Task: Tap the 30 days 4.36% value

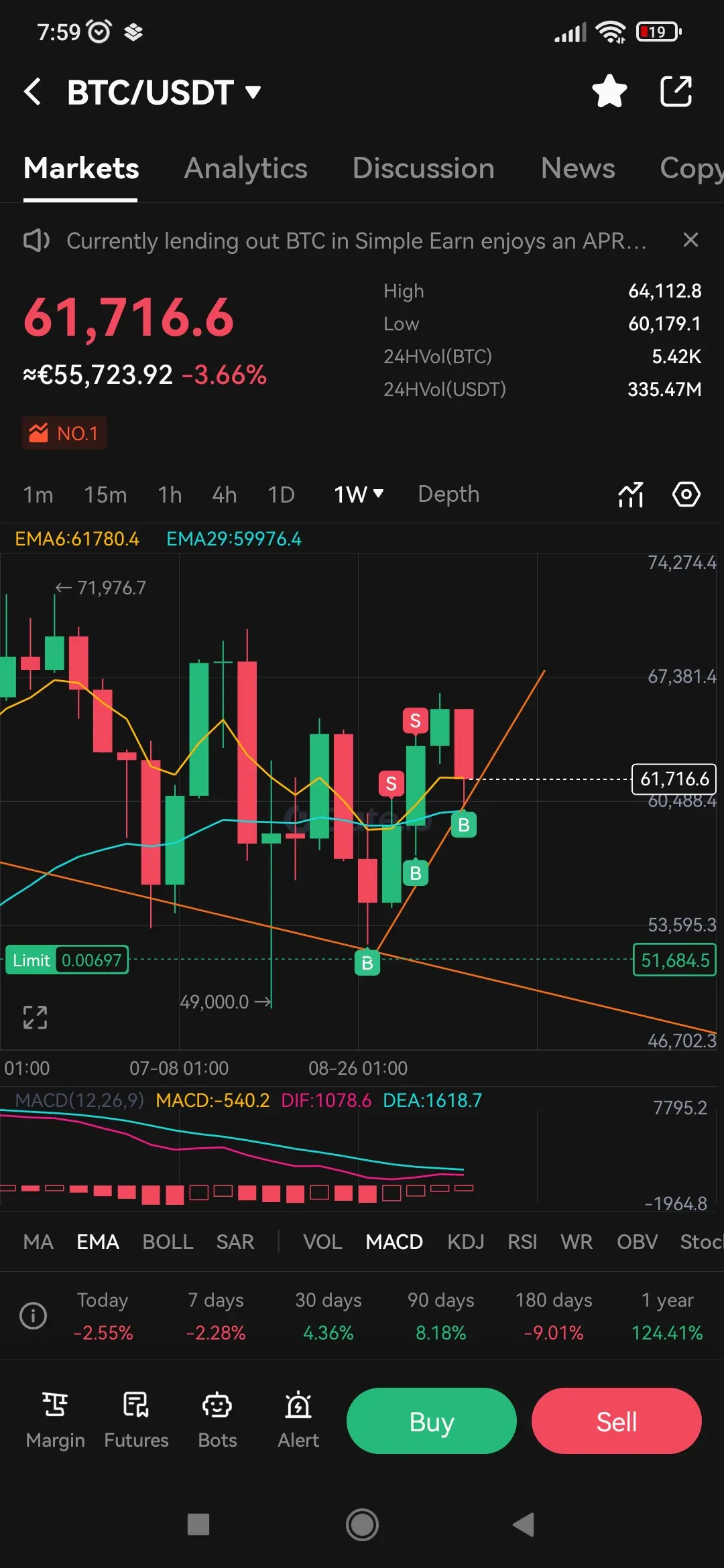Action: [328, 1333]
